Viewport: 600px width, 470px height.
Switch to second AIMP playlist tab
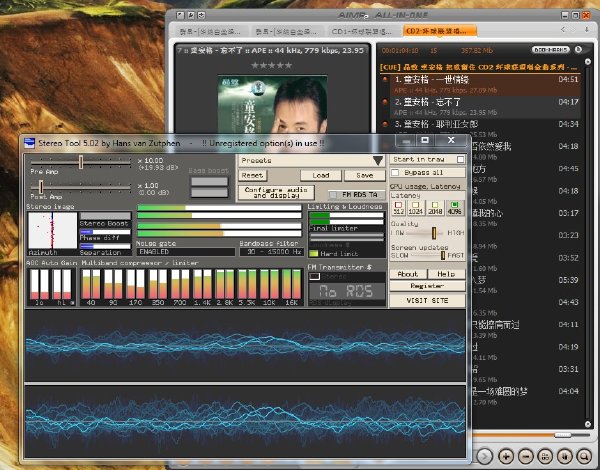287,31
